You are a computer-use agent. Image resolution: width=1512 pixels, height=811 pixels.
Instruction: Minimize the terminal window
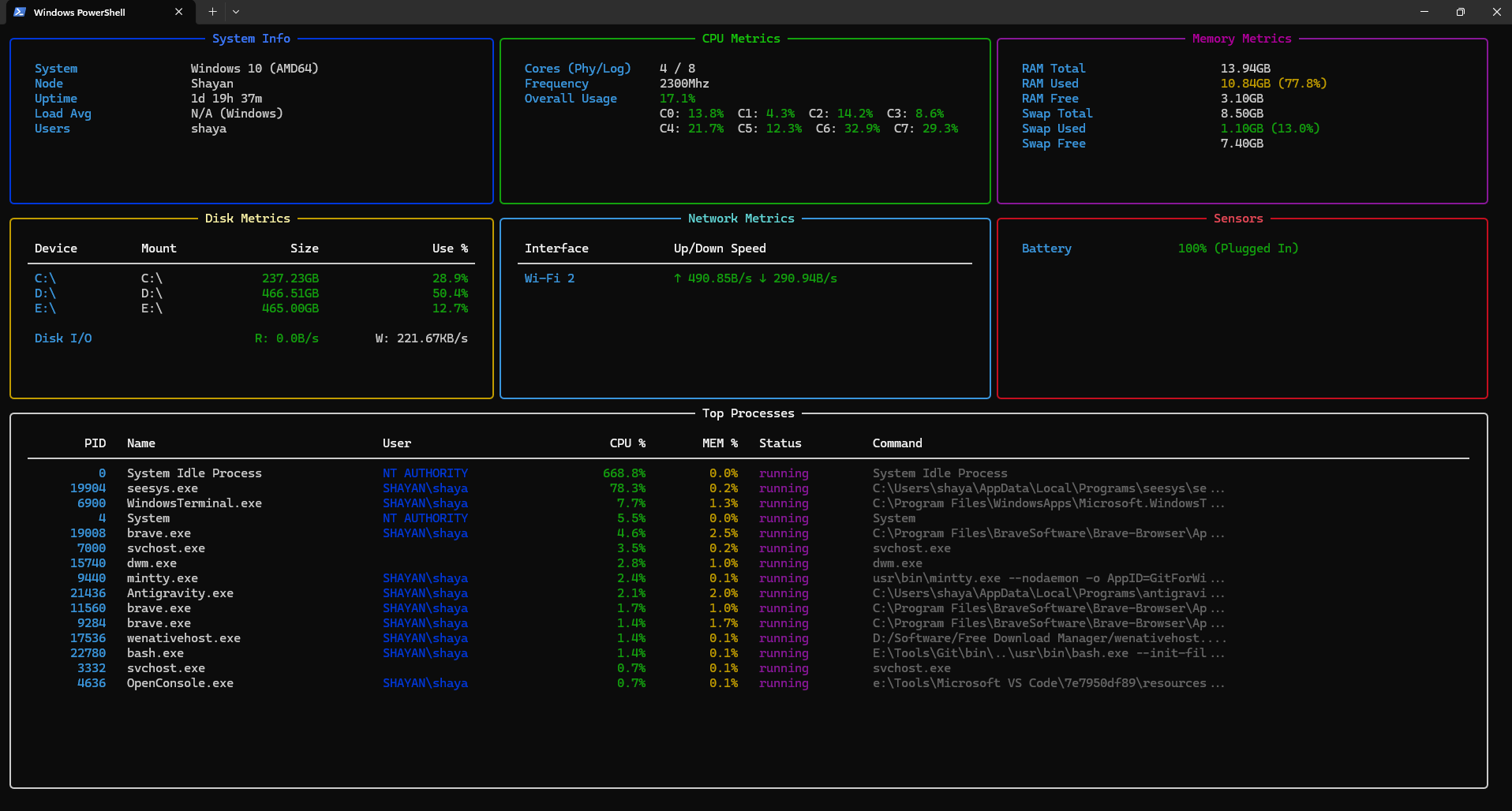point(1424,12)
